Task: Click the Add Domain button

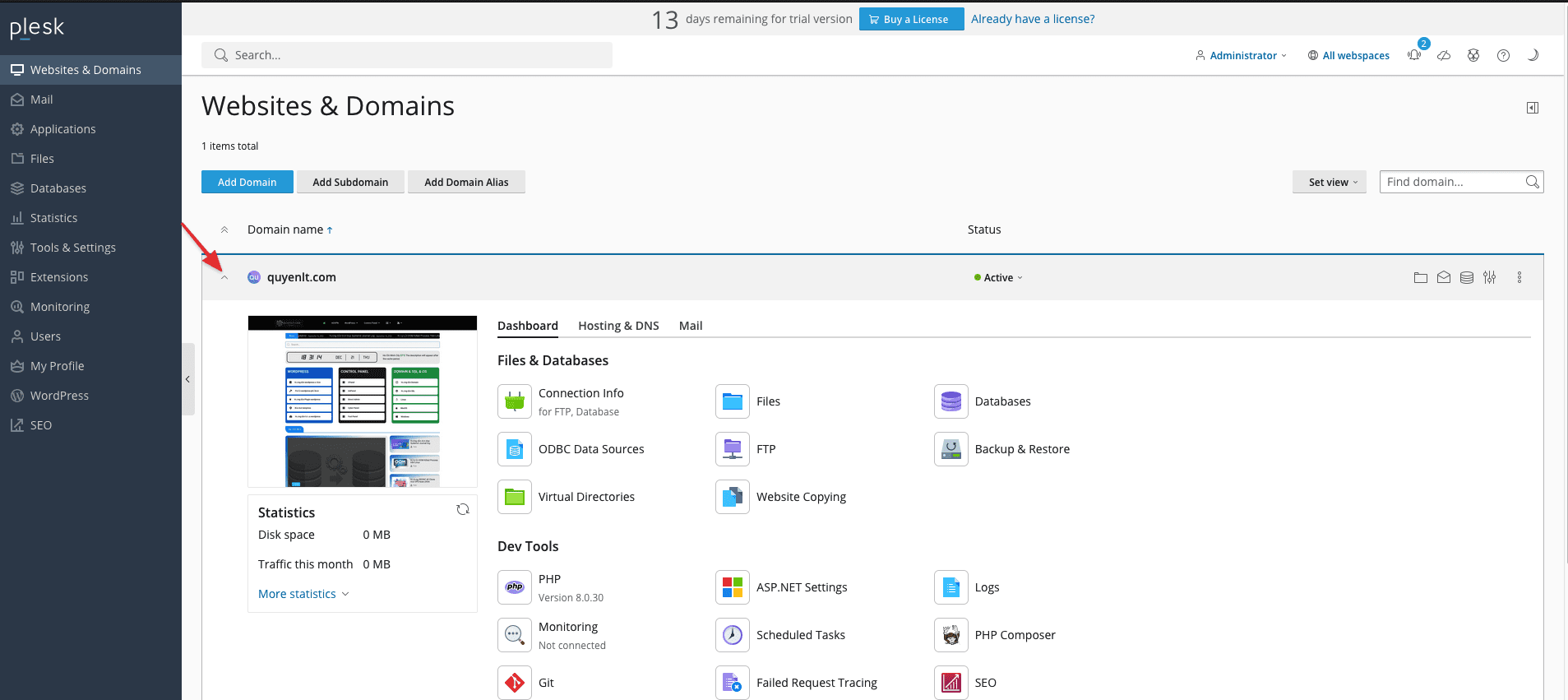Action: (x=247, y=182)
